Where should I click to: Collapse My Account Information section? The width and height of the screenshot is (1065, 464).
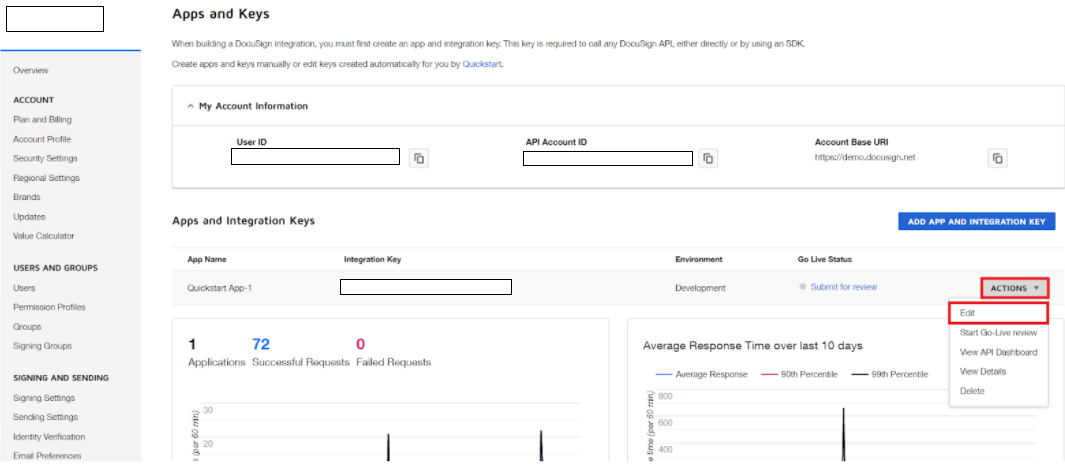click(191, 106)
